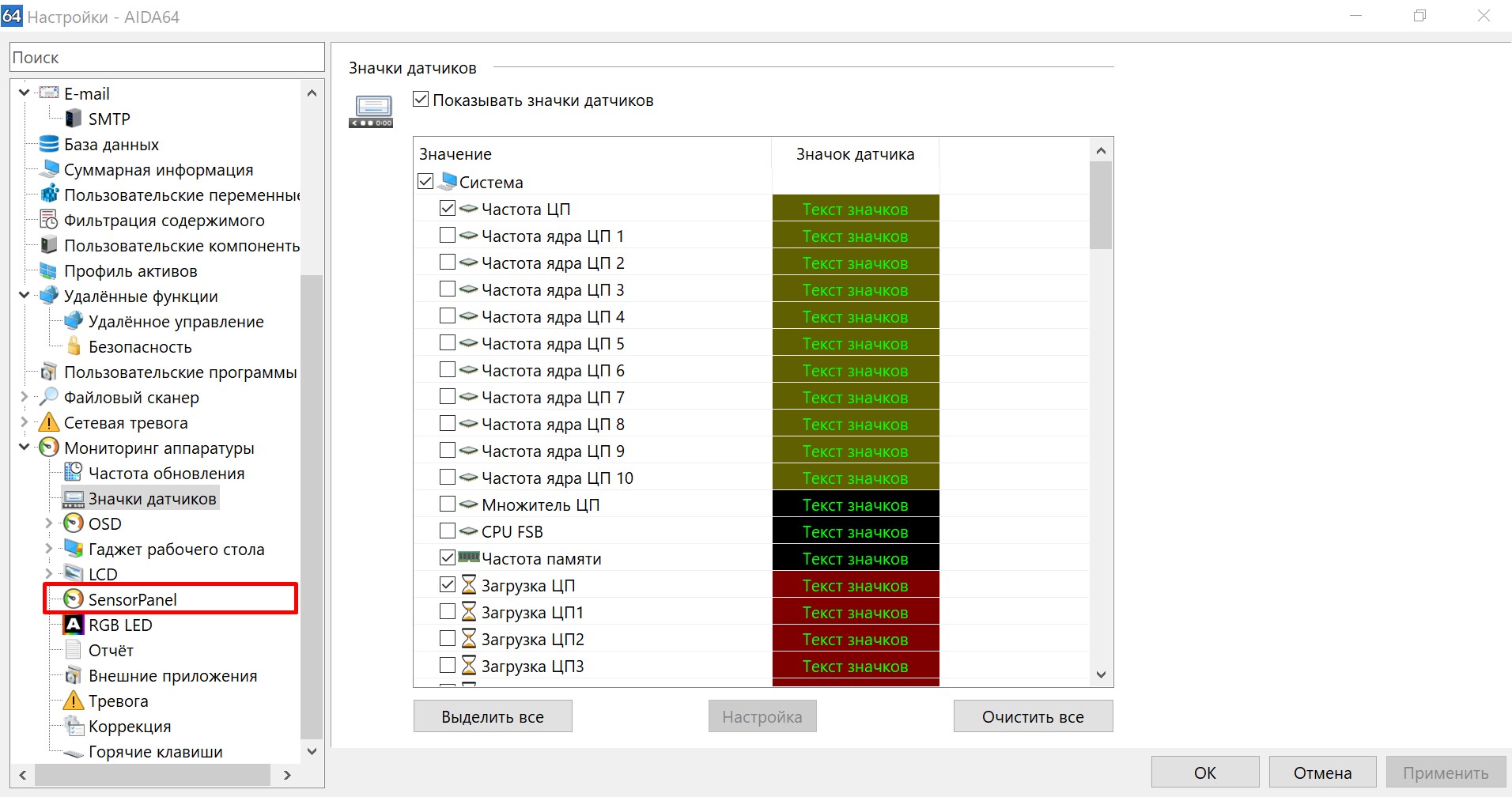This screenshot has height=797, width=1512.
Task: Uncheck the Загрузка ЦП checkbox
Action: point(448,585)
